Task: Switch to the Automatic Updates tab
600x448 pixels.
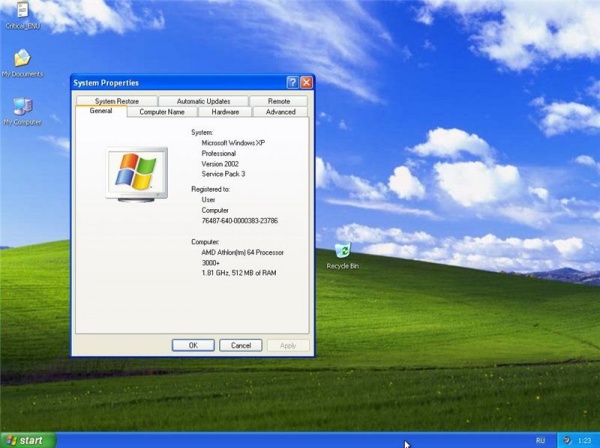Action: [203, 101]
